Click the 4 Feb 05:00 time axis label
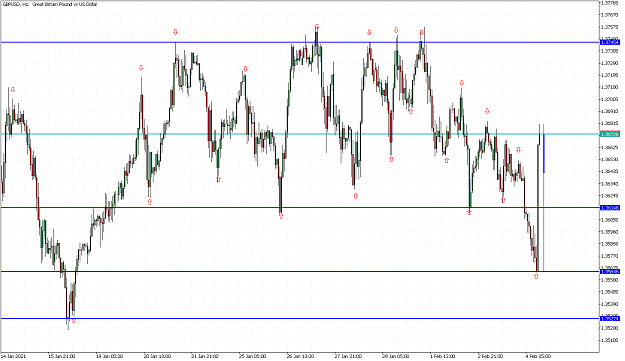The height and width of the screenshot is (361, 625). [538, 356]
